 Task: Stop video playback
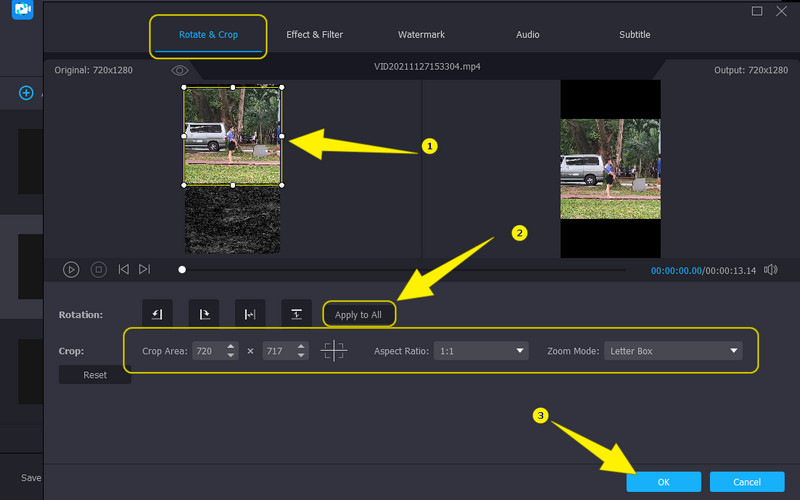point(99,269)
